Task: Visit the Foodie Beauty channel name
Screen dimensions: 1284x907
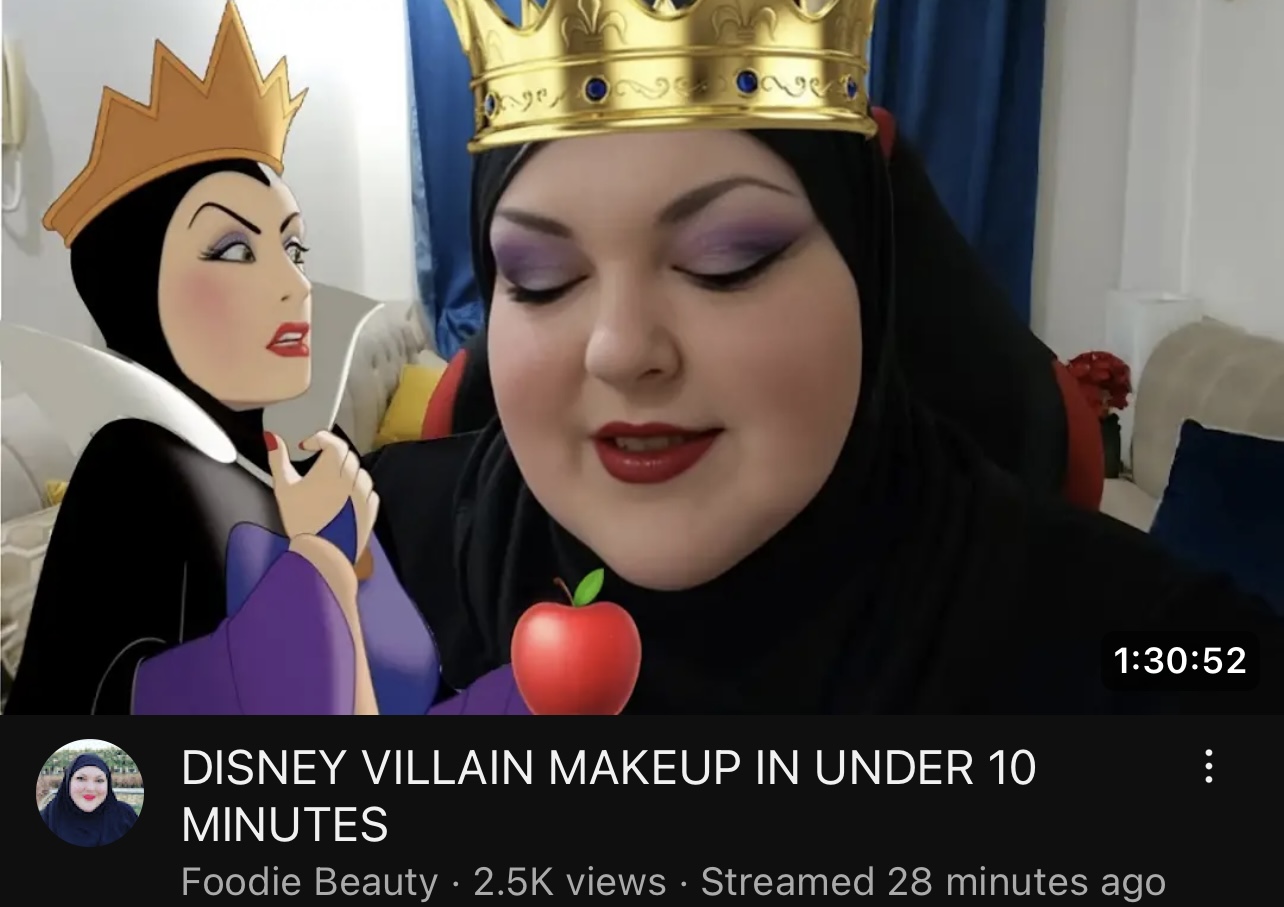Action: pos(309,882)
